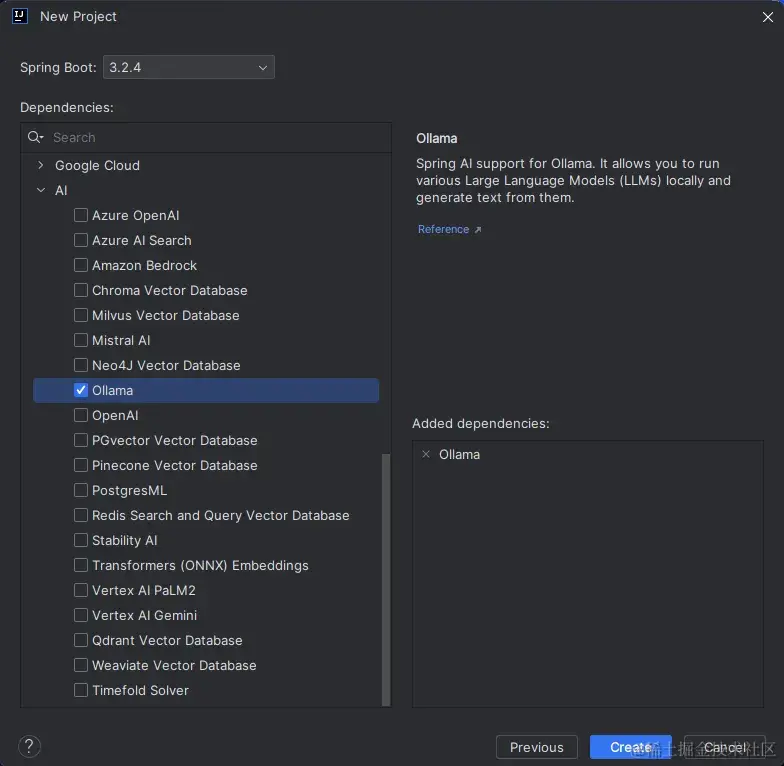Open help with the question mark icon
Image resolution: width=784 pixels, height=766 pixels.
coord(30,746)
